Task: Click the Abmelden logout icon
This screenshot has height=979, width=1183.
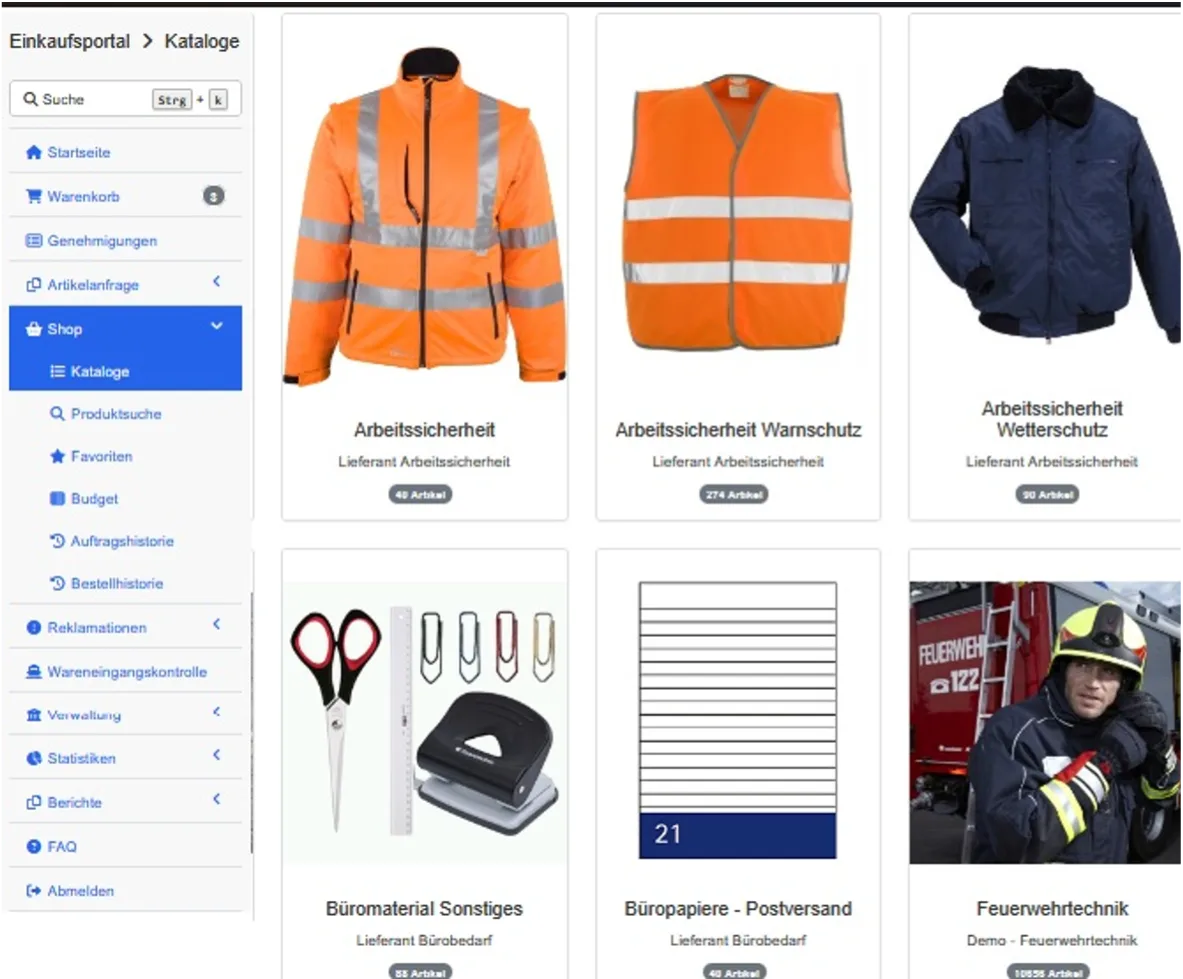Action: point(33,891)
